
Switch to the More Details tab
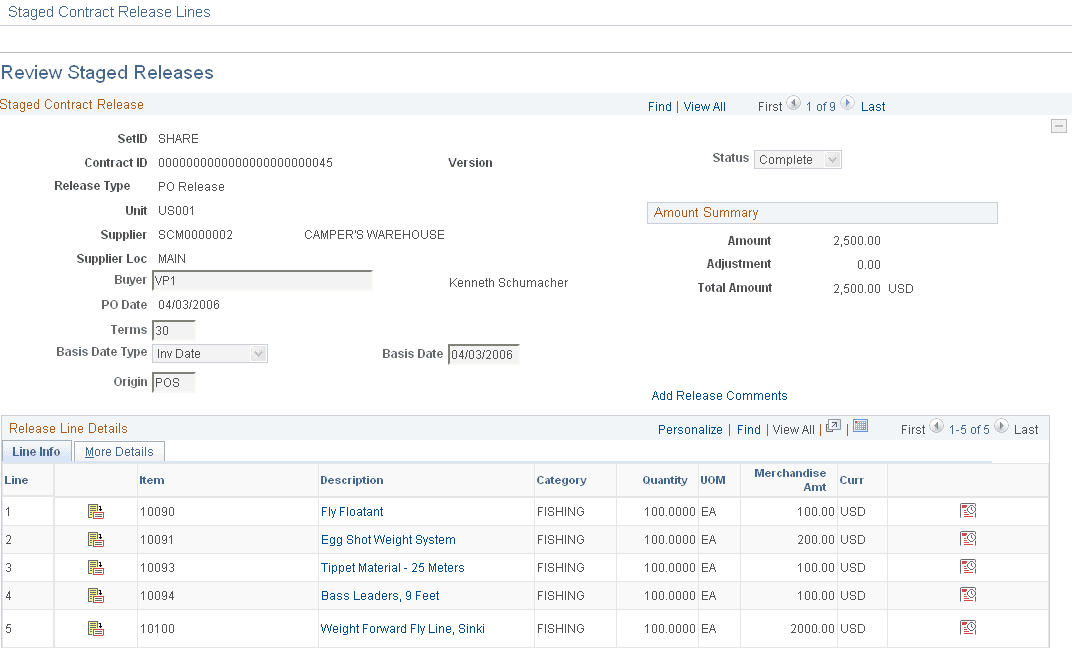[x=119, y=451]
